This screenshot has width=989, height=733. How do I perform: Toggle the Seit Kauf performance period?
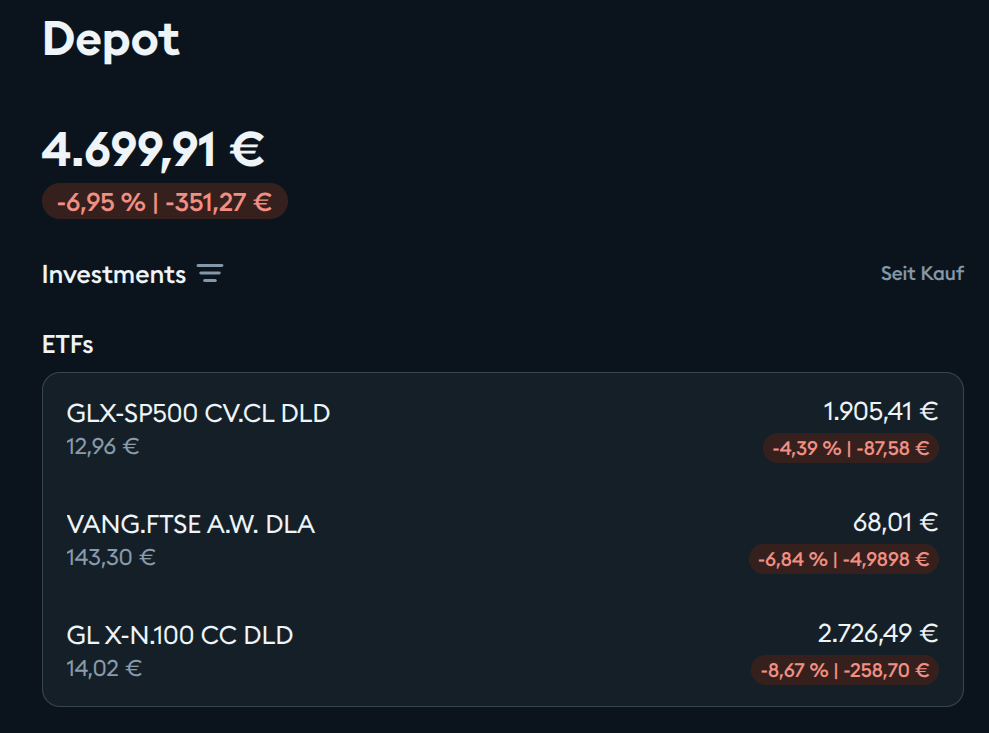922,273
